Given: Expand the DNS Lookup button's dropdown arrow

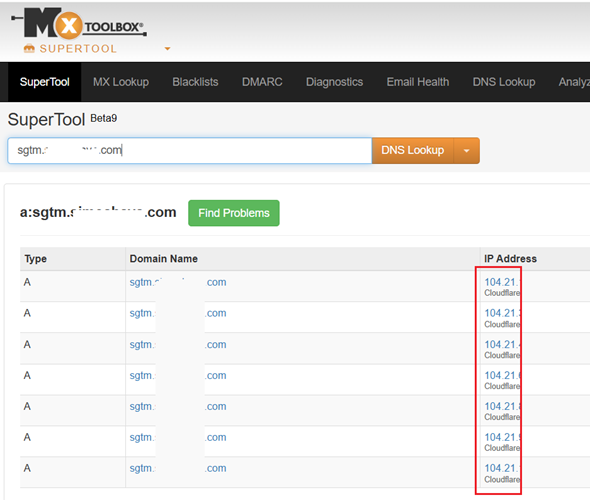Looking at the screenshot, I should [467, 150].
